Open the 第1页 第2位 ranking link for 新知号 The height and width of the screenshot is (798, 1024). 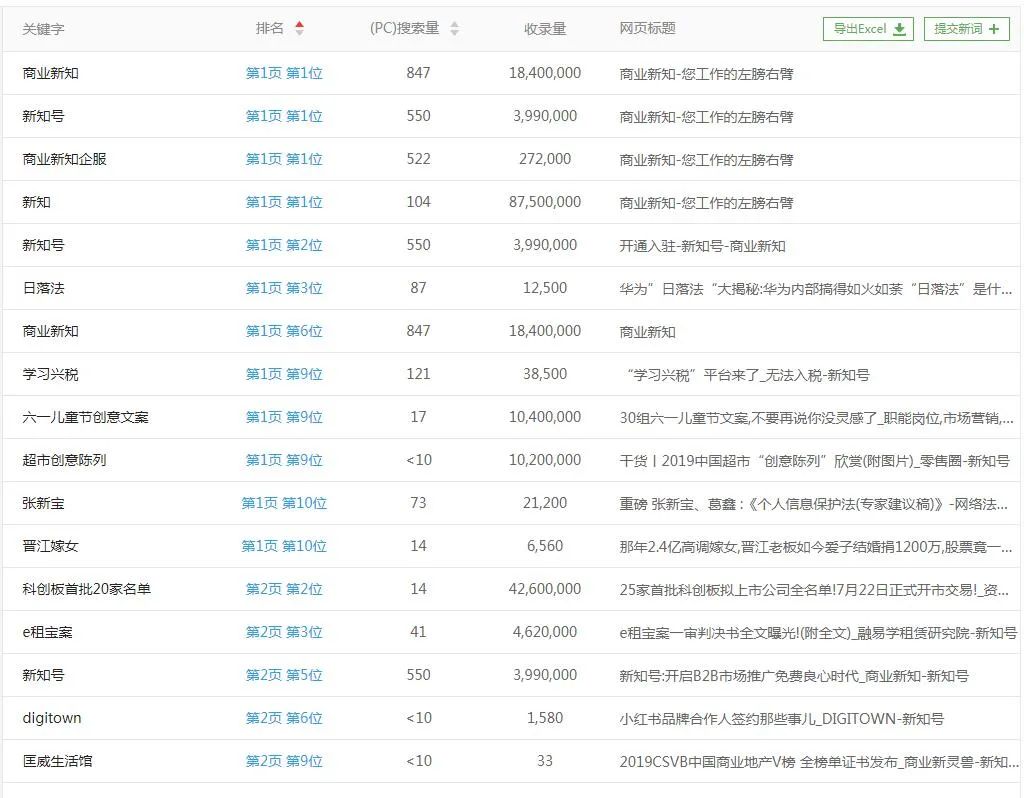284,246
